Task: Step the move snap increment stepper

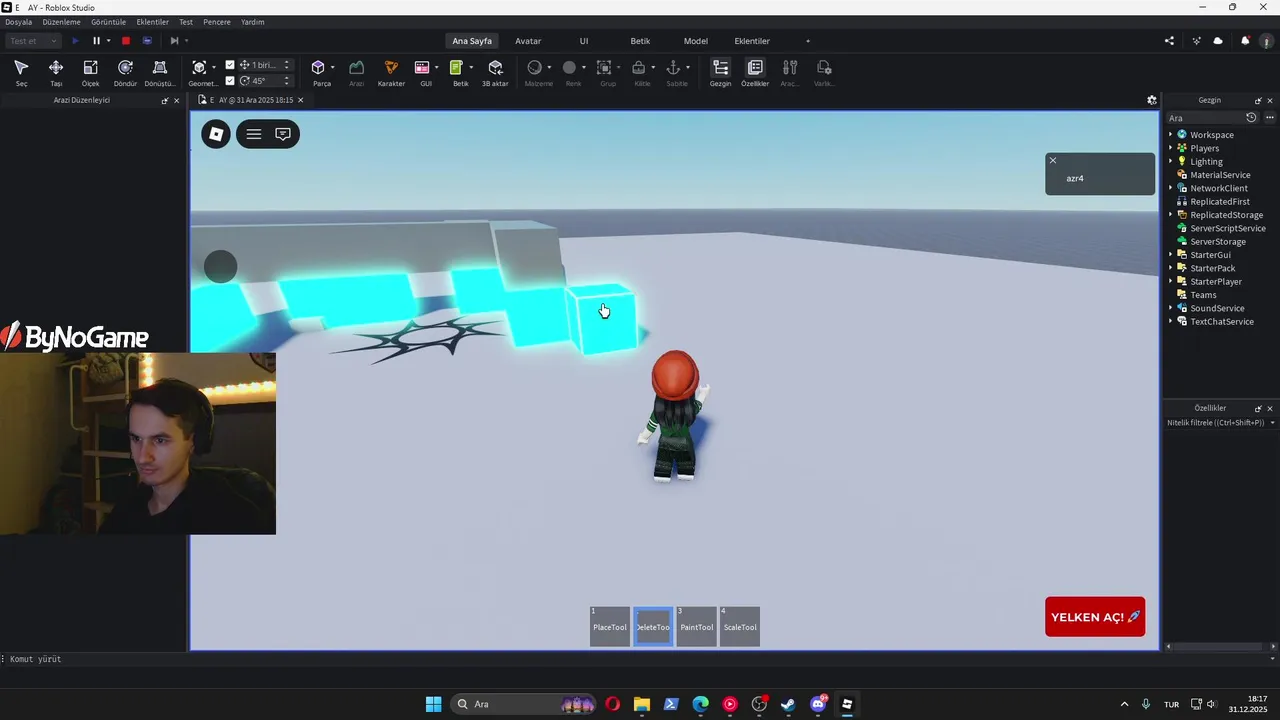Action: tap(287, 65)
